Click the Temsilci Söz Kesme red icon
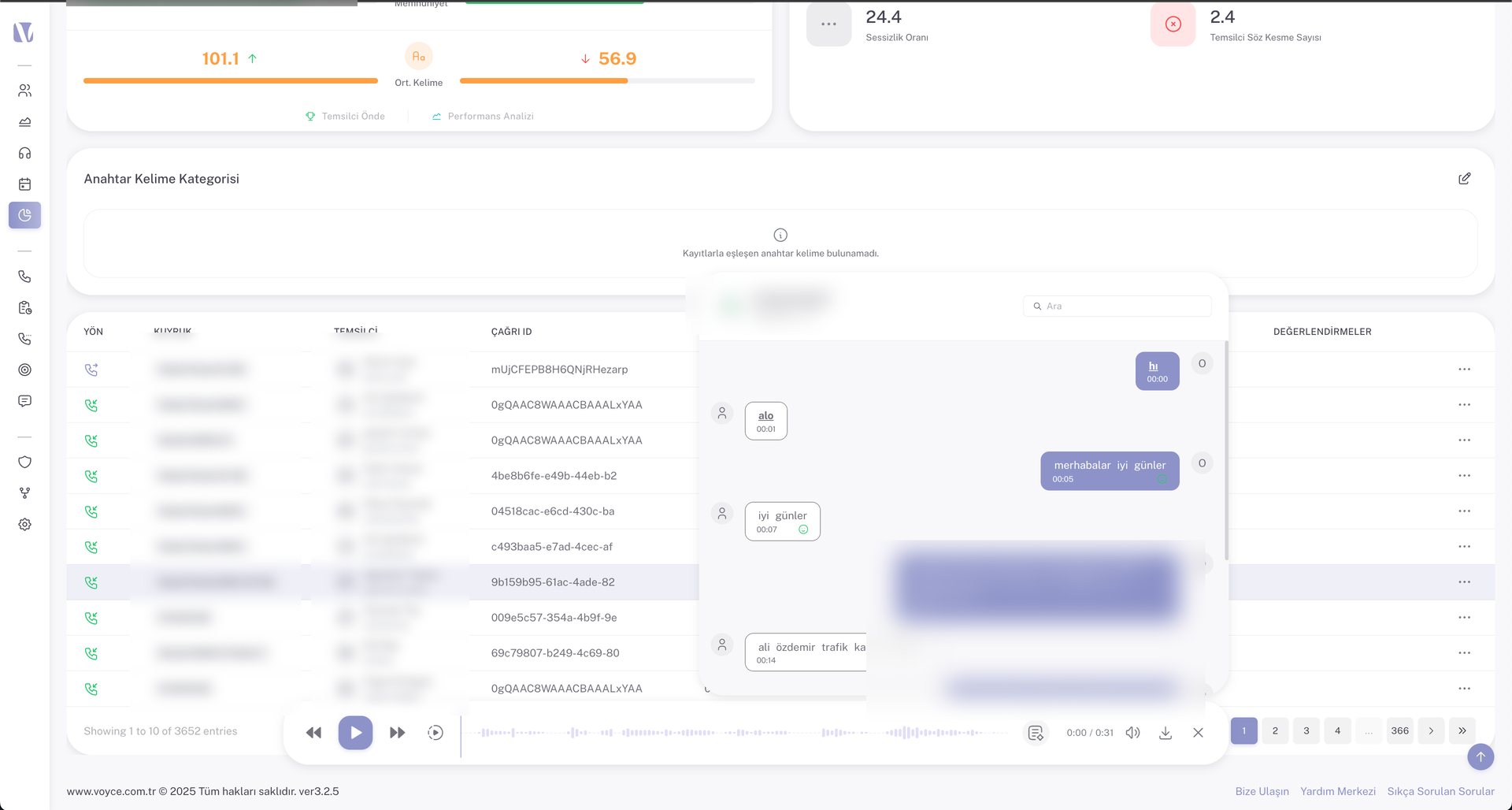The height and width of the screenshot is (810, 1512). (1173, 24)
